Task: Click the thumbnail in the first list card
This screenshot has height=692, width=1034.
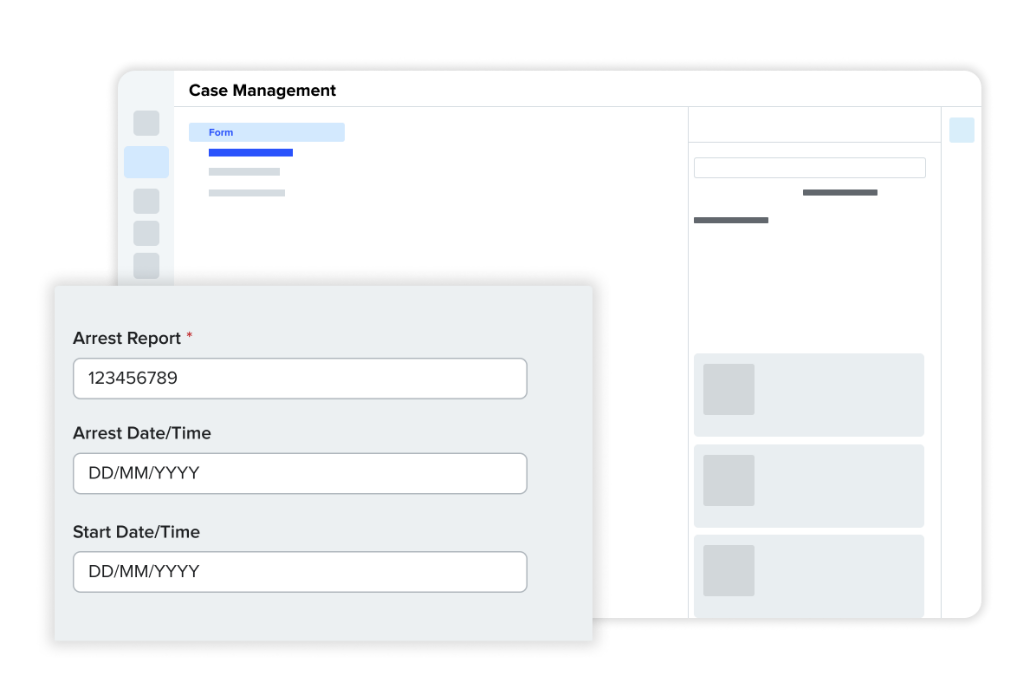Action: click(x=728, y=390)
